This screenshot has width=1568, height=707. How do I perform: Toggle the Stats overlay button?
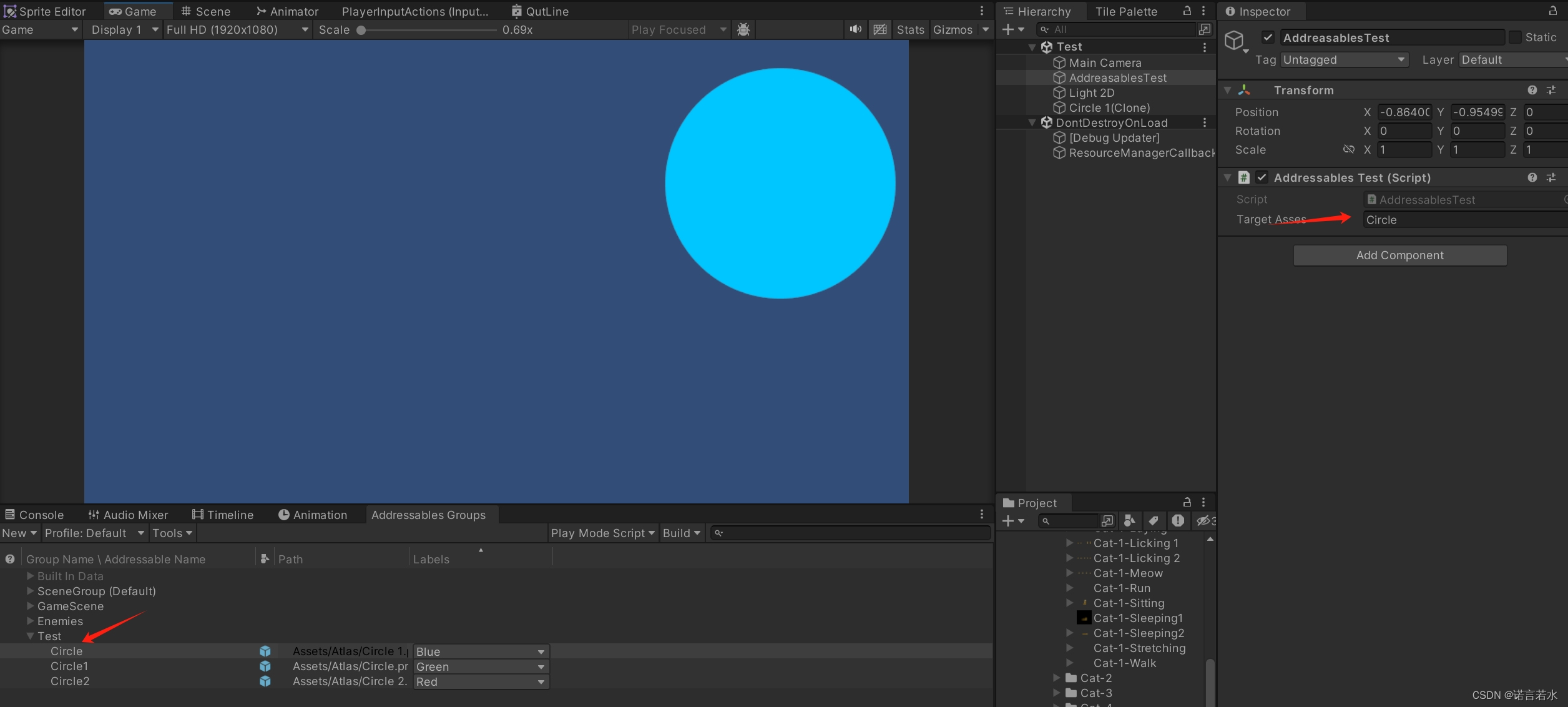910,29
